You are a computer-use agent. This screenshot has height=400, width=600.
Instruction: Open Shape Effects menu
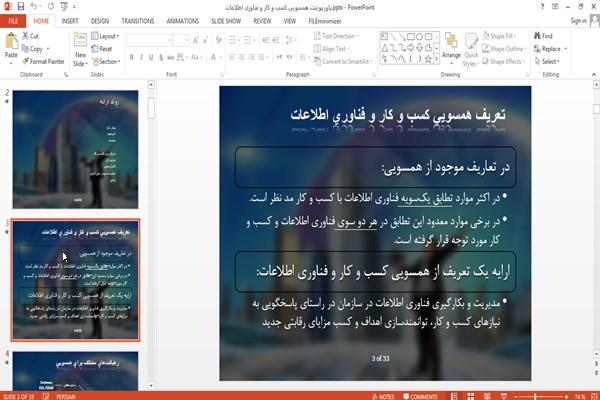click(x=503, y=61)
